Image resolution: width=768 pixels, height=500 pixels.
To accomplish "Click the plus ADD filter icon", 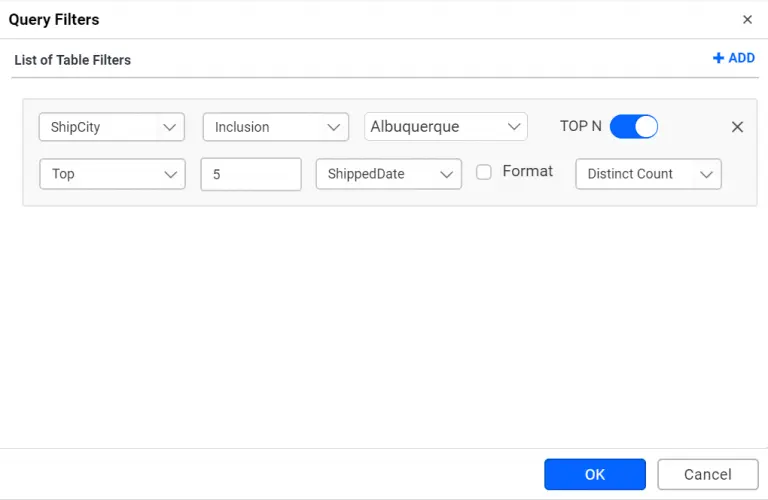I will click(718, 58).
